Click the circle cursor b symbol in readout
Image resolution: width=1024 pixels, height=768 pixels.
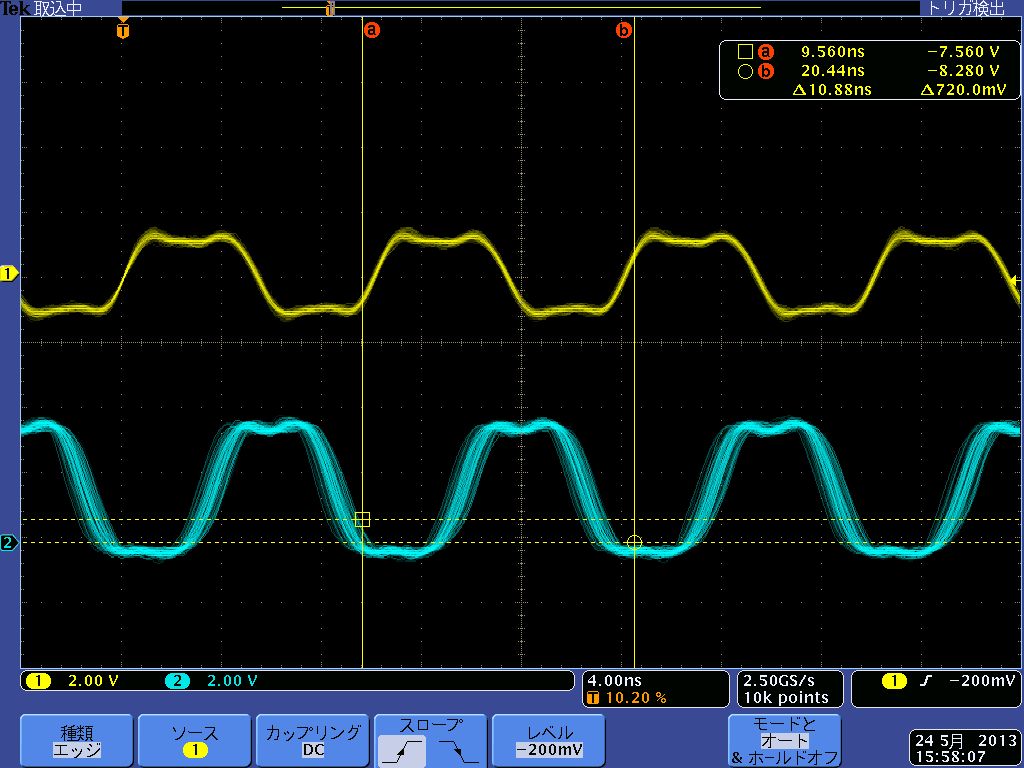[x=745, y=71]
